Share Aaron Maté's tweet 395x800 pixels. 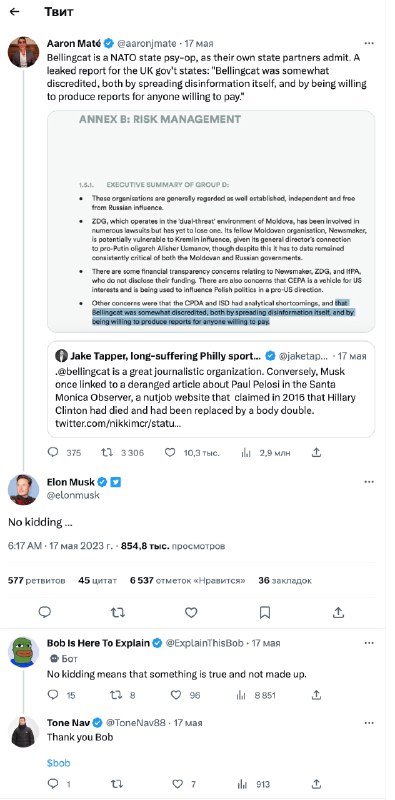click(x=316, y=452)
